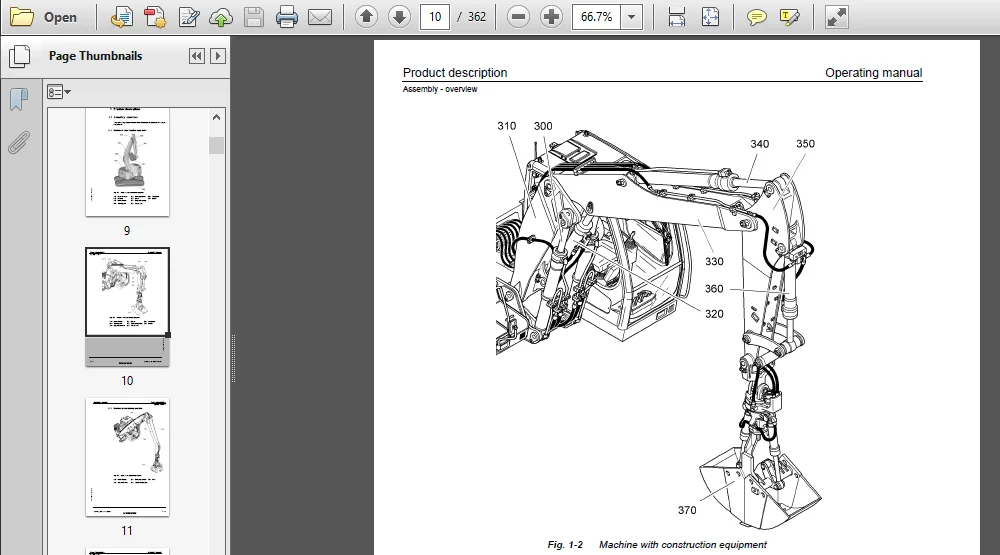Click the Open folder button
This screenshot has height=555, width=1000.
click(x=43, y=17)
